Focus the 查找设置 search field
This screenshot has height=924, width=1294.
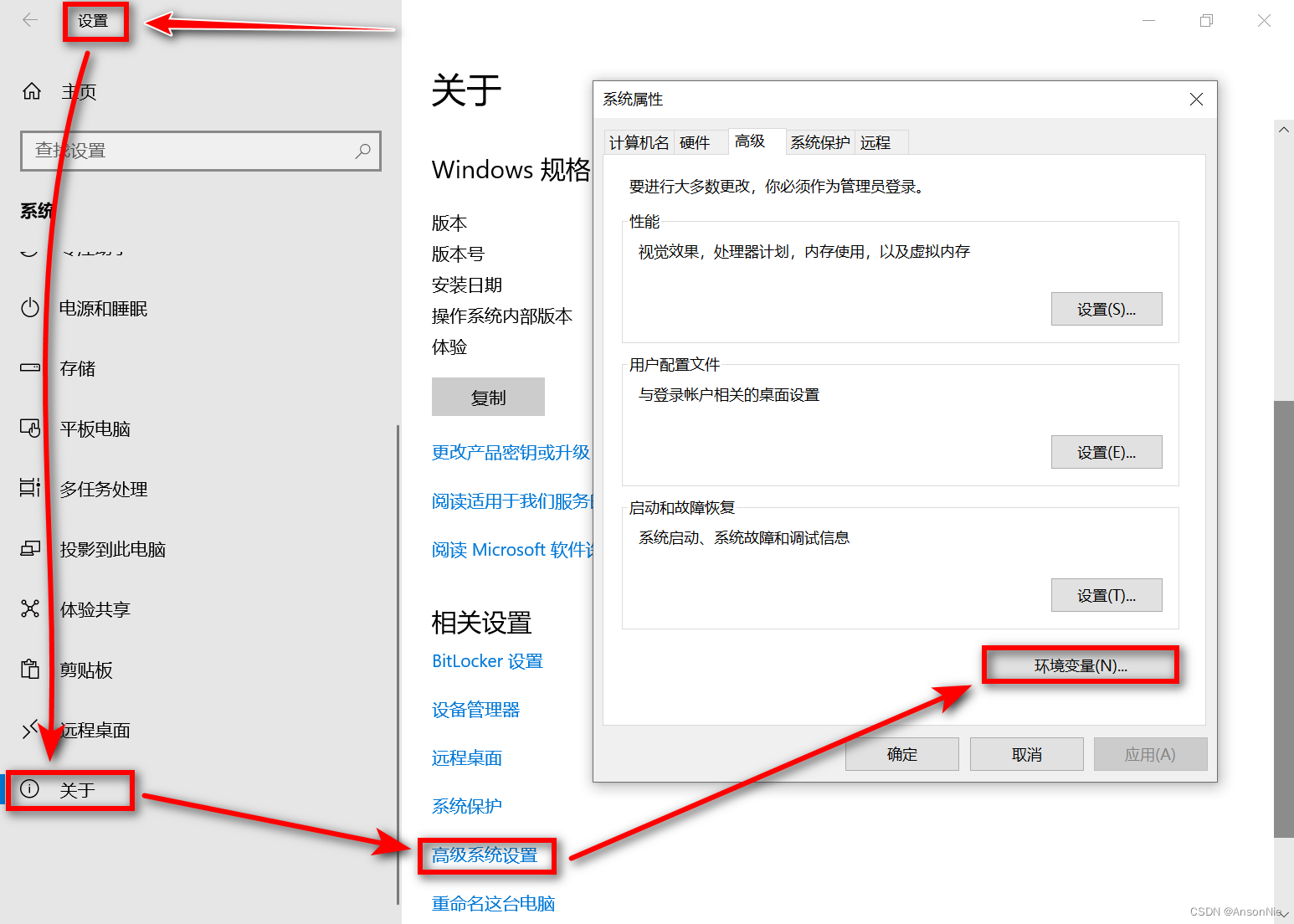click(x=201, y=151)
